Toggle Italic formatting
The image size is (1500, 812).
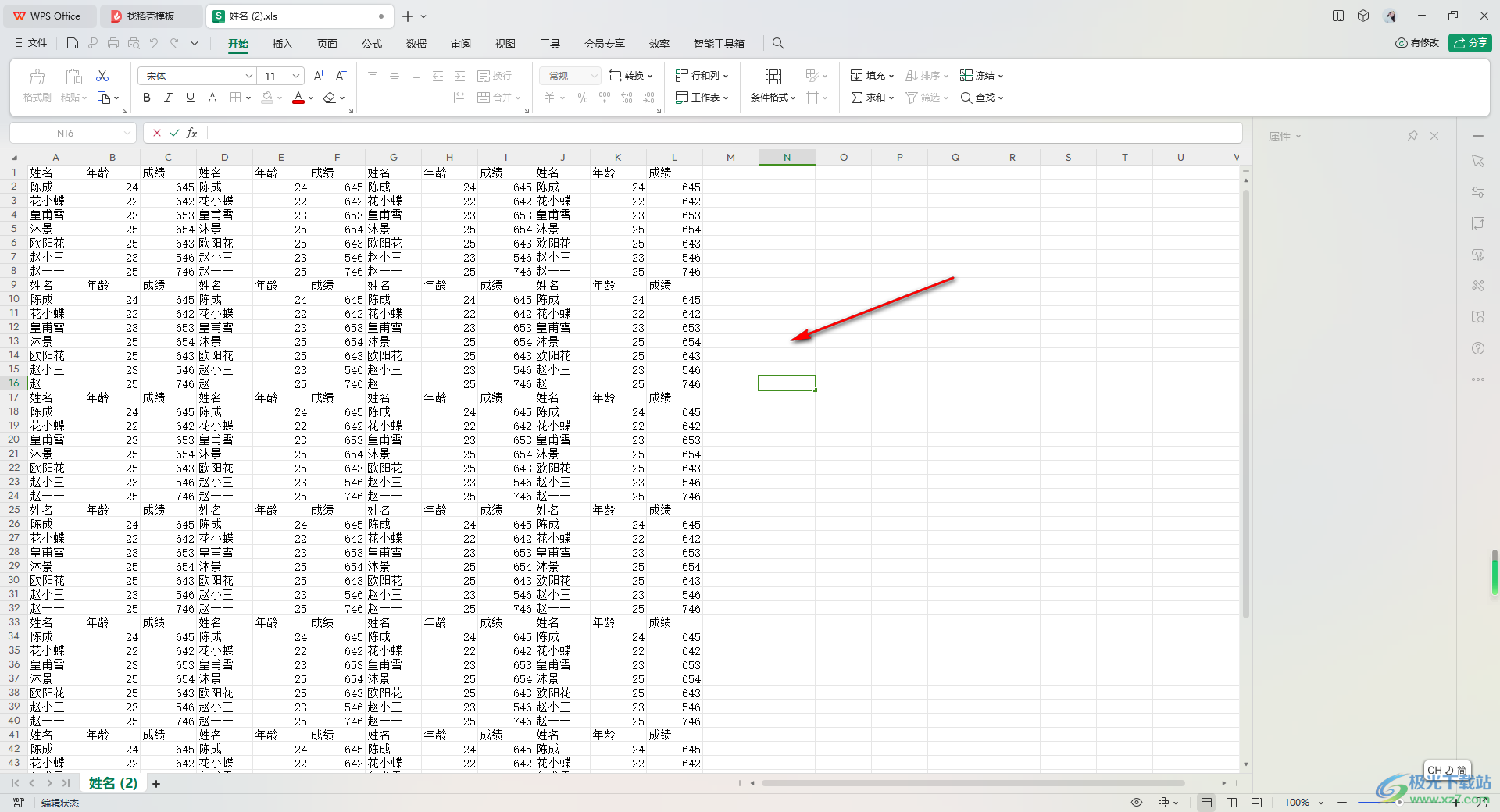[x=168, y=98]
